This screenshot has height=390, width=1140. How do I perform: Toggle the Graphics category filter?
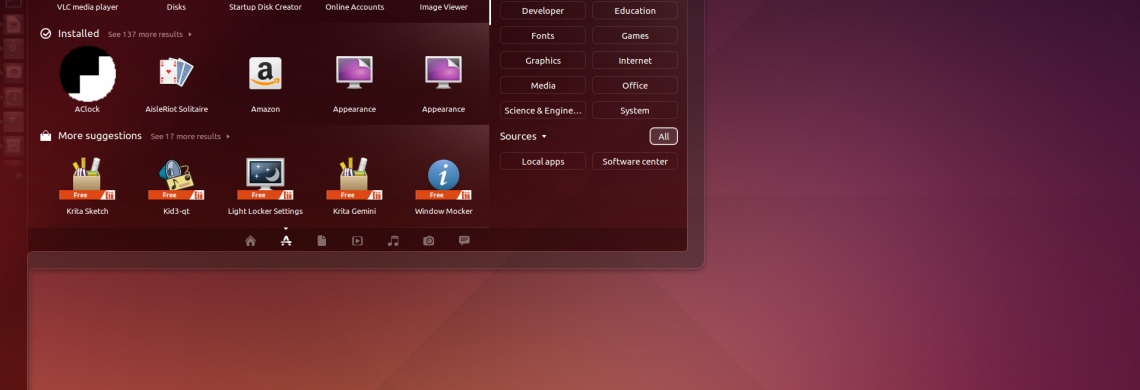tap(543, 60)
